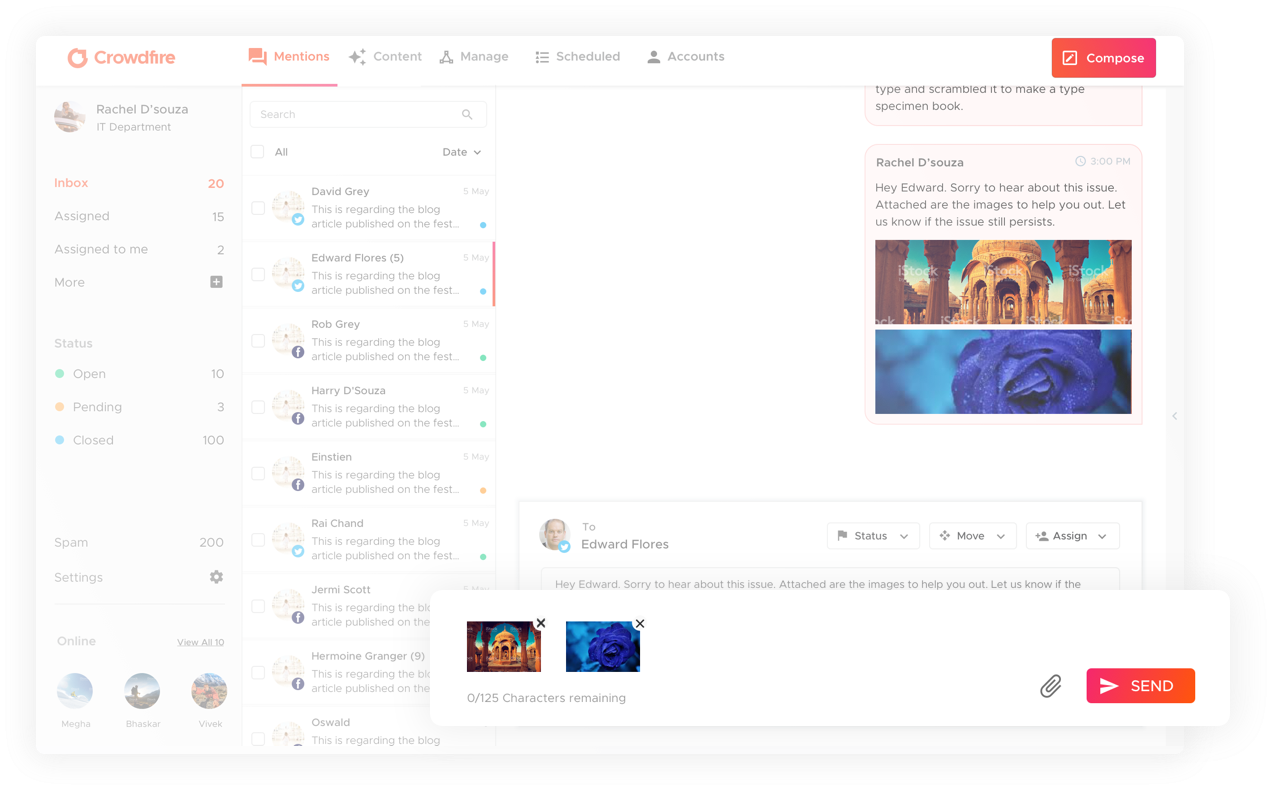Click Twitter badge on Rai Chand avatar
1274x790 pixels.
pyautogui.click(x=298, y=552)
